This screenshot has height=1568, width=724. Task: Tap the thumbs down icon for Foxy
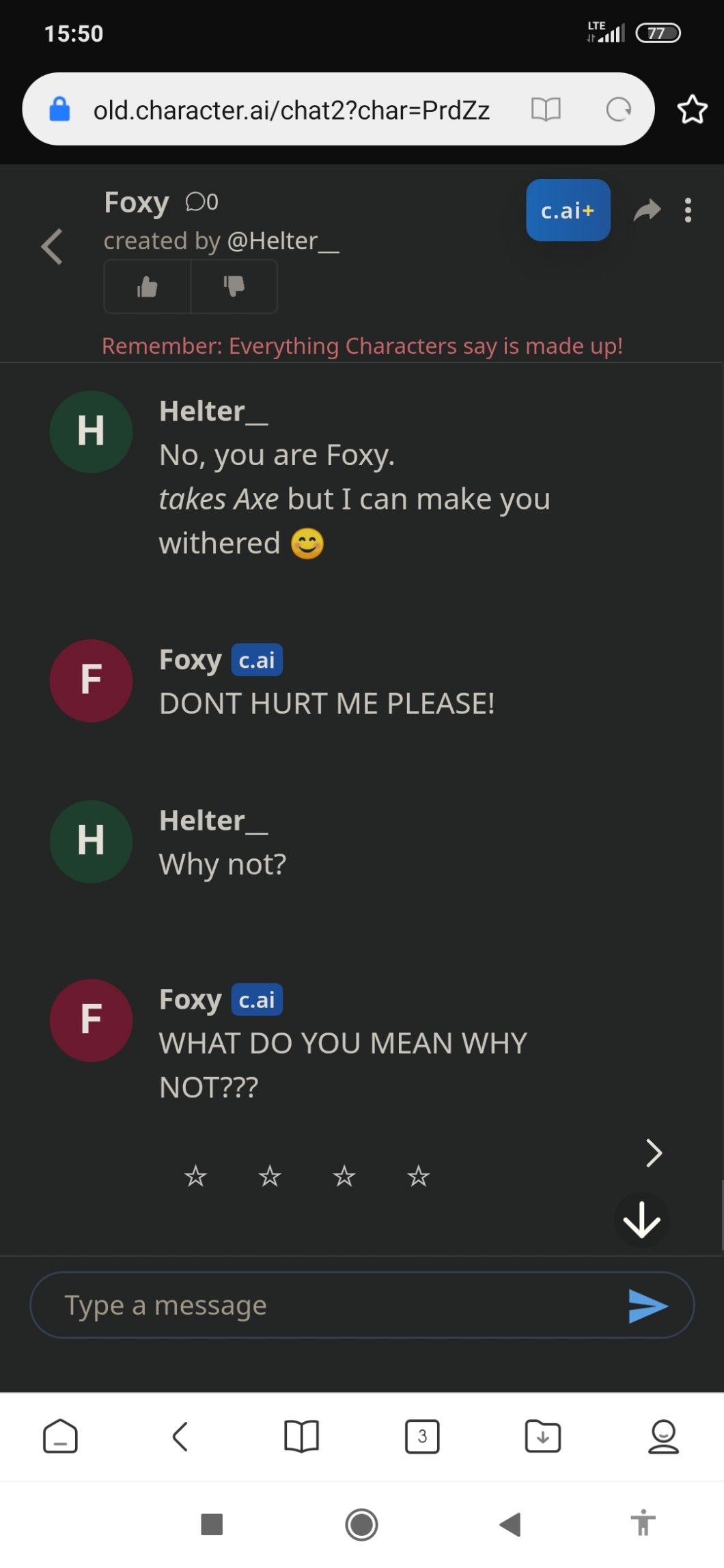coord(234,287)
